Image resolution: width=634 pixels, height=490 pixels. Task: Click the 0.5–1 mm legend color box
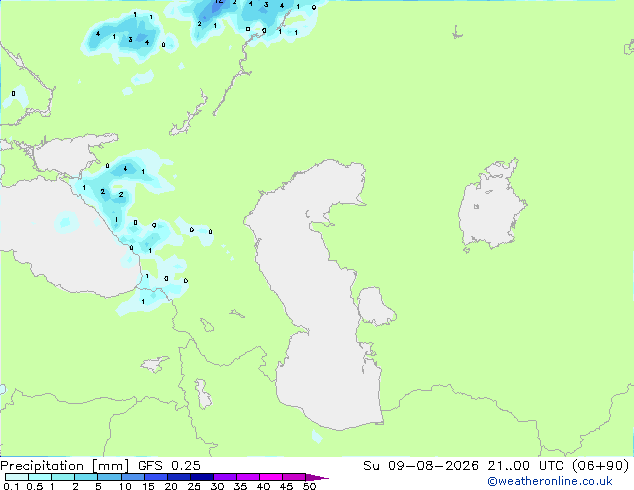coord(40,477)
